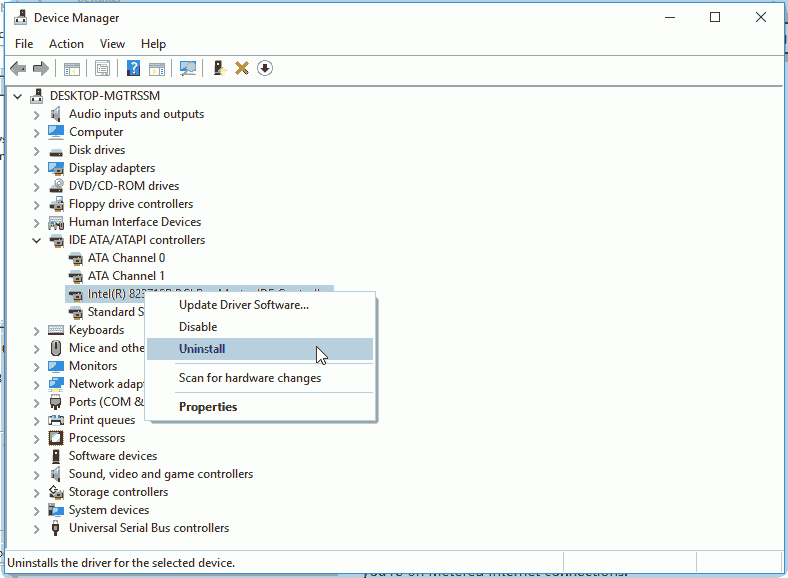Click the update driver software toolbar icon
The height and width of the screenshot is (578, 788).
[x=219, y=68]
